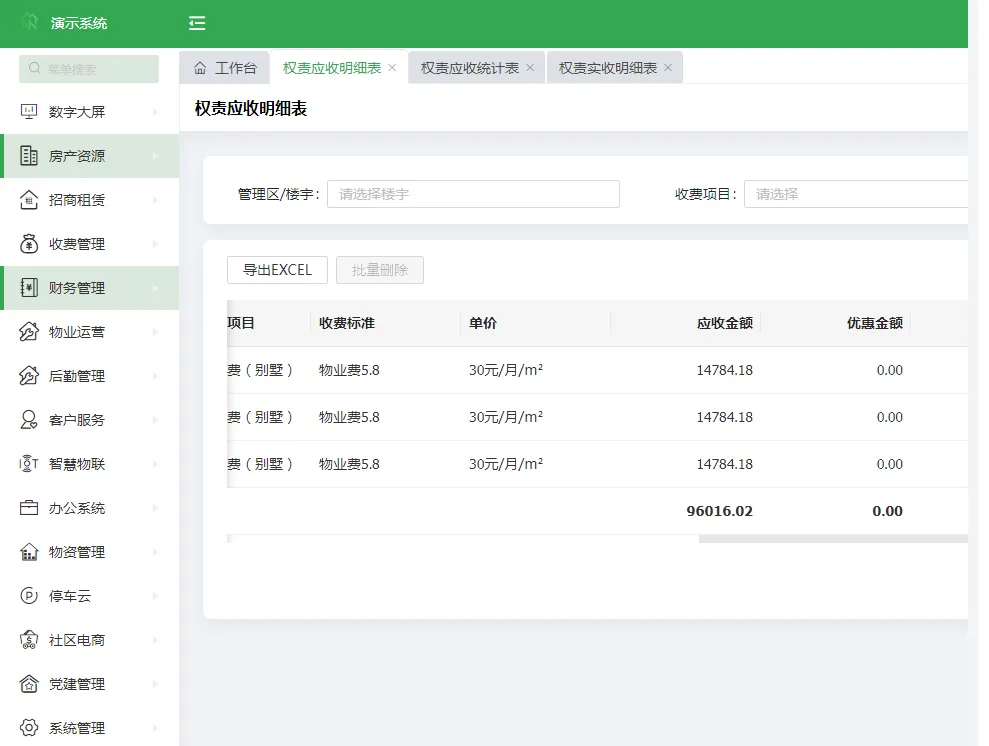989x746 pixels.
Task: Click the 优惠金额 column header
Action: click(x=875, y=323)
